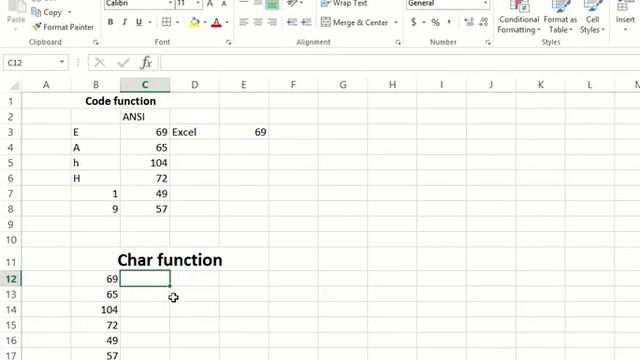Viewport: 640px width, 360px height.
Task: Click the Paste button
Action: [16, 15]
